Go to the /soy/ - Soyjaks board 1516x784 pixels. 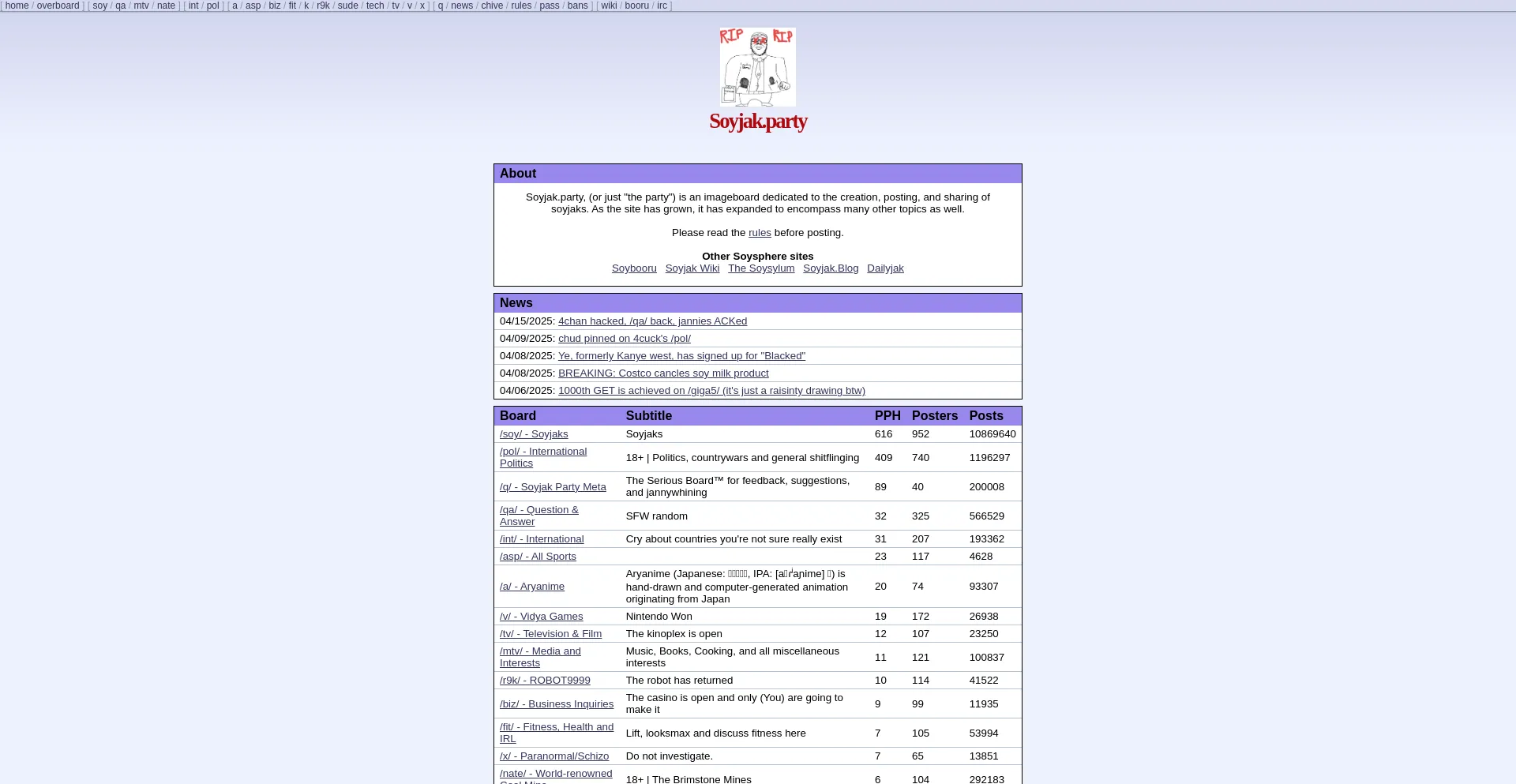tap(534, 434)
